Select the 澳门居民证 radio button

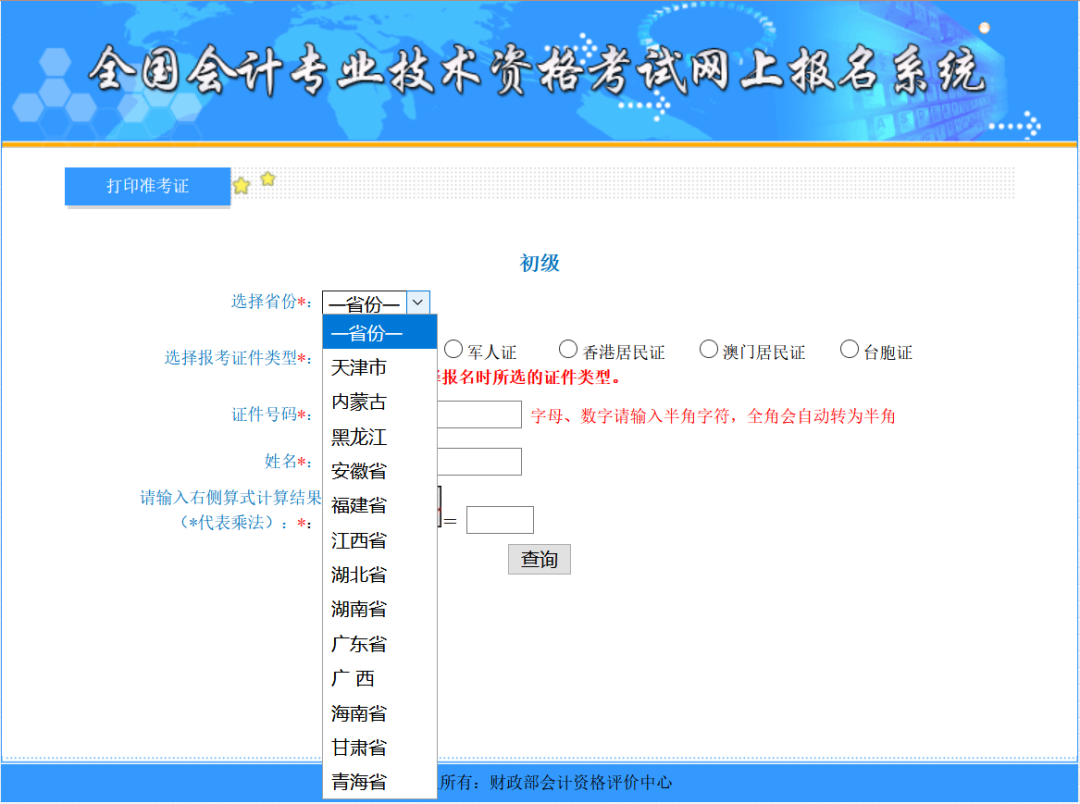pos(709,349)
